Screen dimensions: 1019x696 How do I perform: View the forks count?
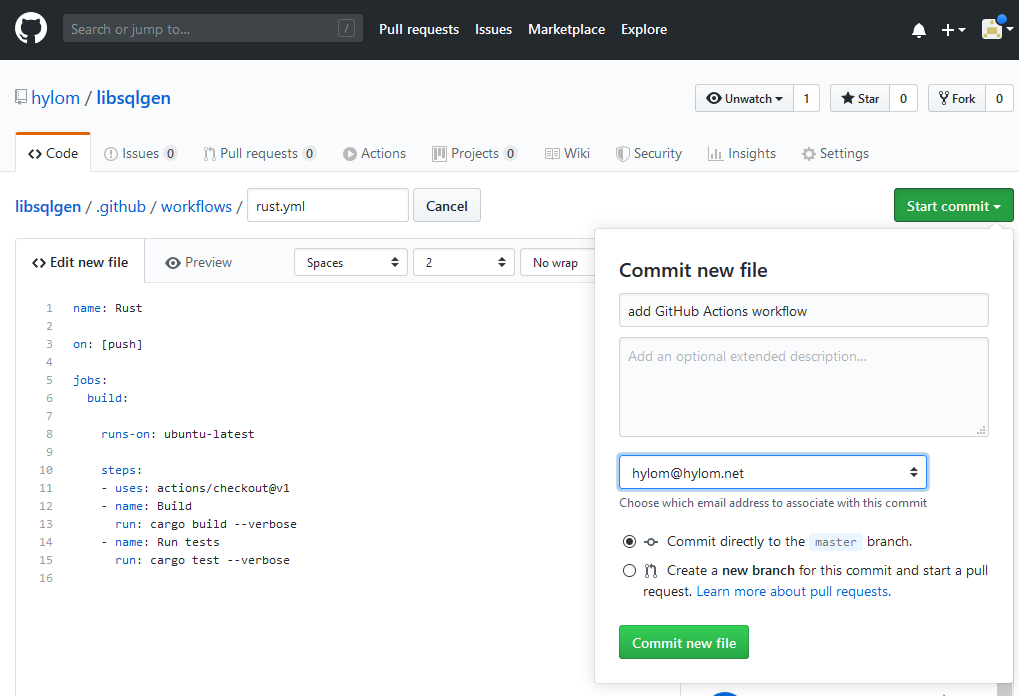[x=1000, y=98]
